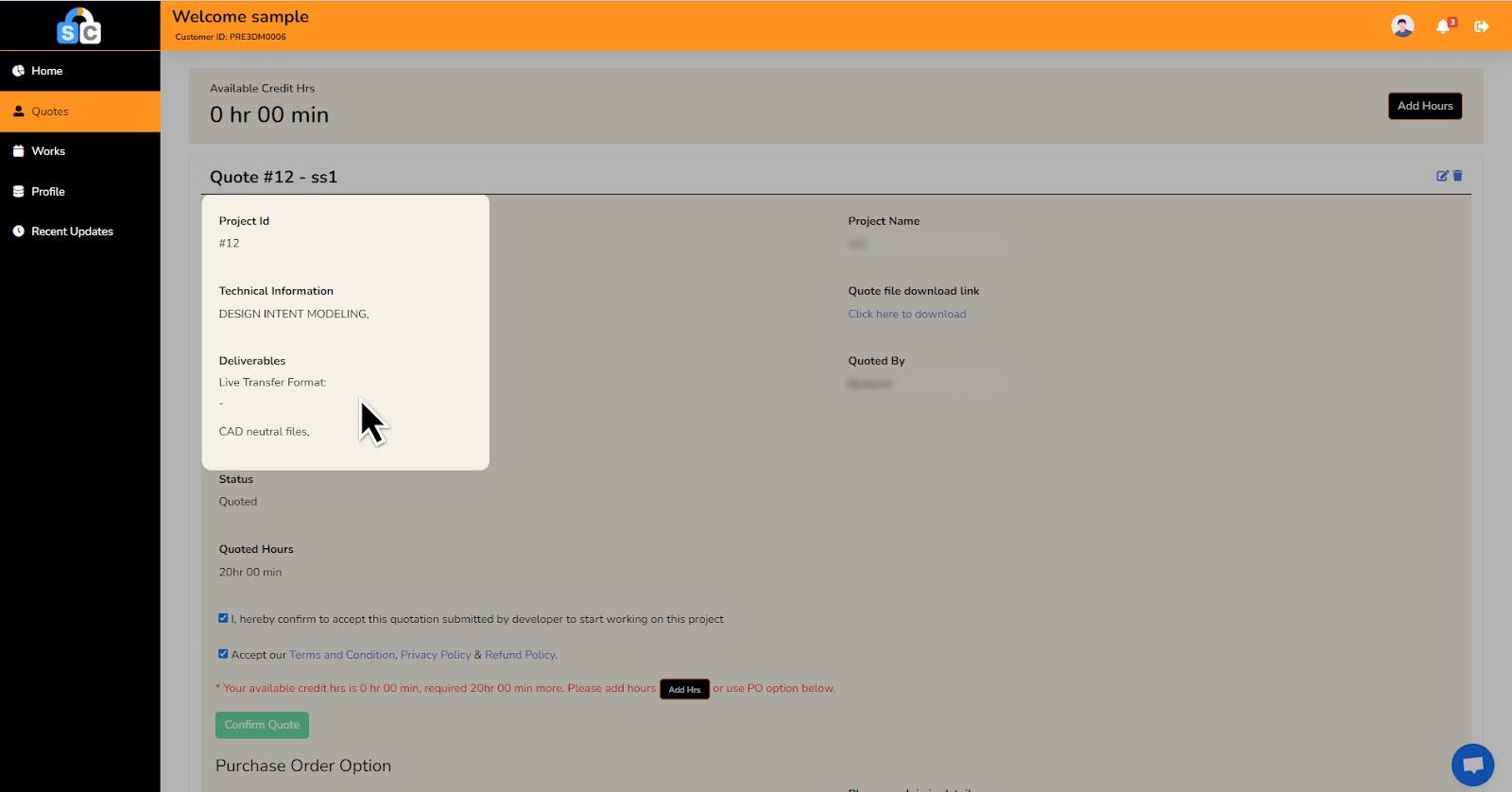This screenshot has width=1512, height=792.
Task: Click the Confirm Quote button
Action: pos(262,725)
